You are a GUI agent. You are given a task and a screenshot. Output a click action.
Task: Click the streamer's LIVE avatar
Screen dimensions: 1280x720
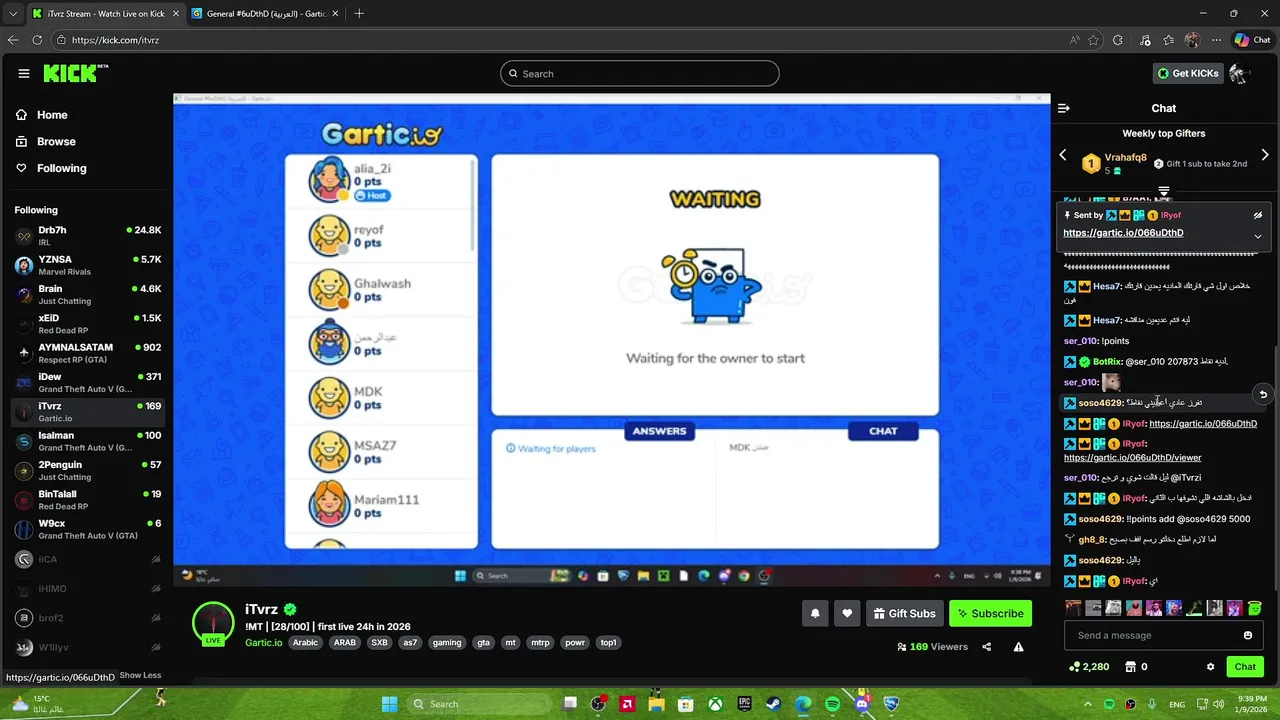coord(213,625)
